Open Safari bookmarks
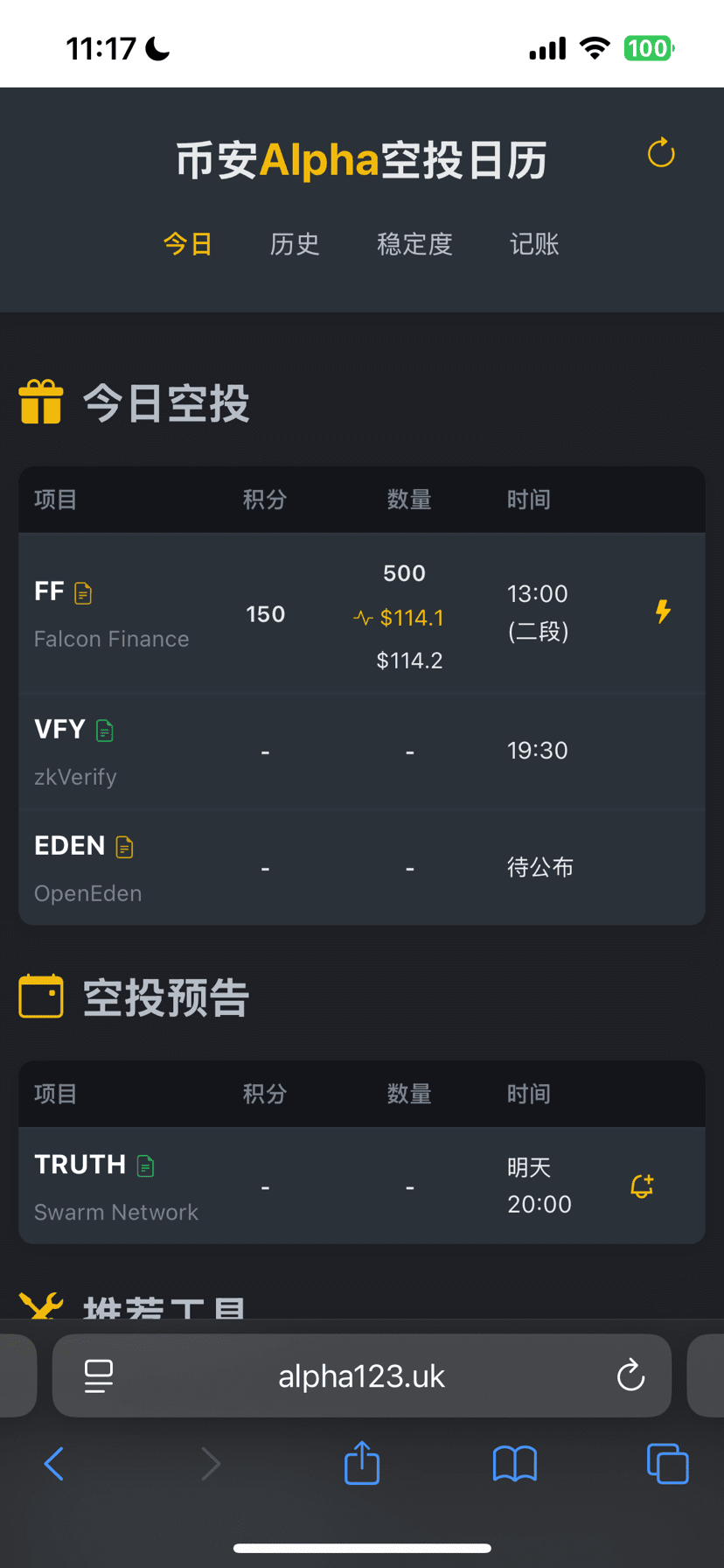 [515, 1463]
